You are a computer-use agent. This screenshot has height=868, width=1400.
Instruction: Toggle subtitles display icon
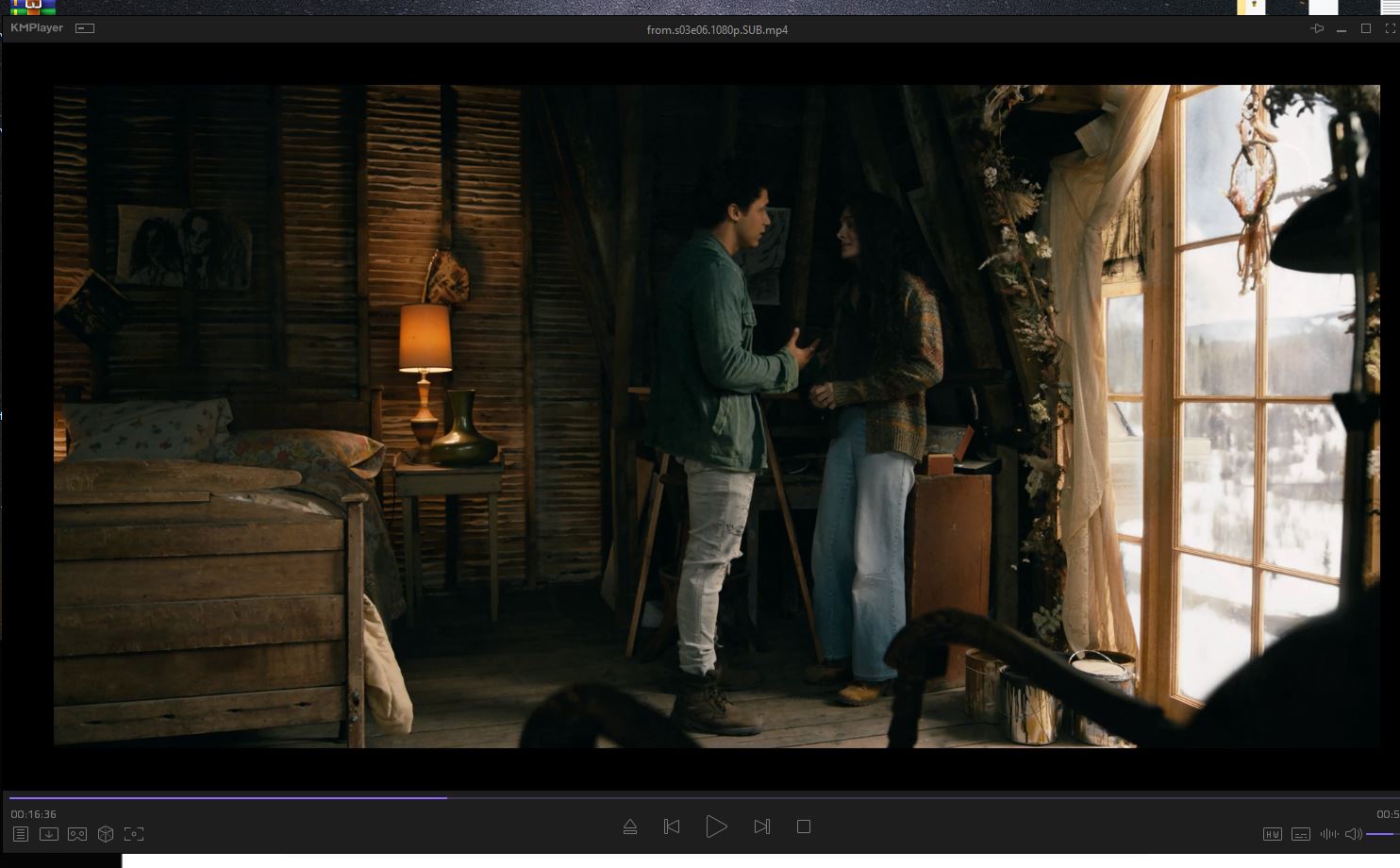click(1301, 834)
